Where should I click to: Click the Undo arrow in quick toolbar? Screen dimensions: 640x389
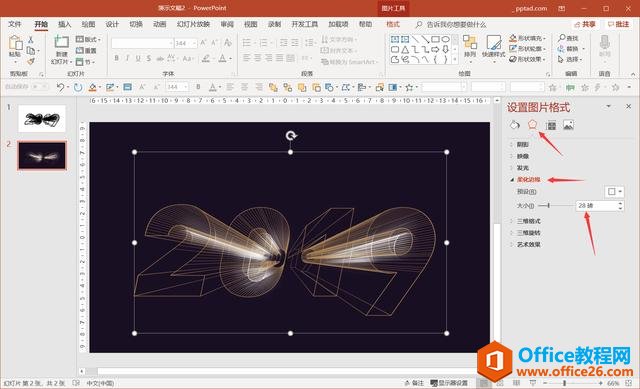tap(60, 87)
